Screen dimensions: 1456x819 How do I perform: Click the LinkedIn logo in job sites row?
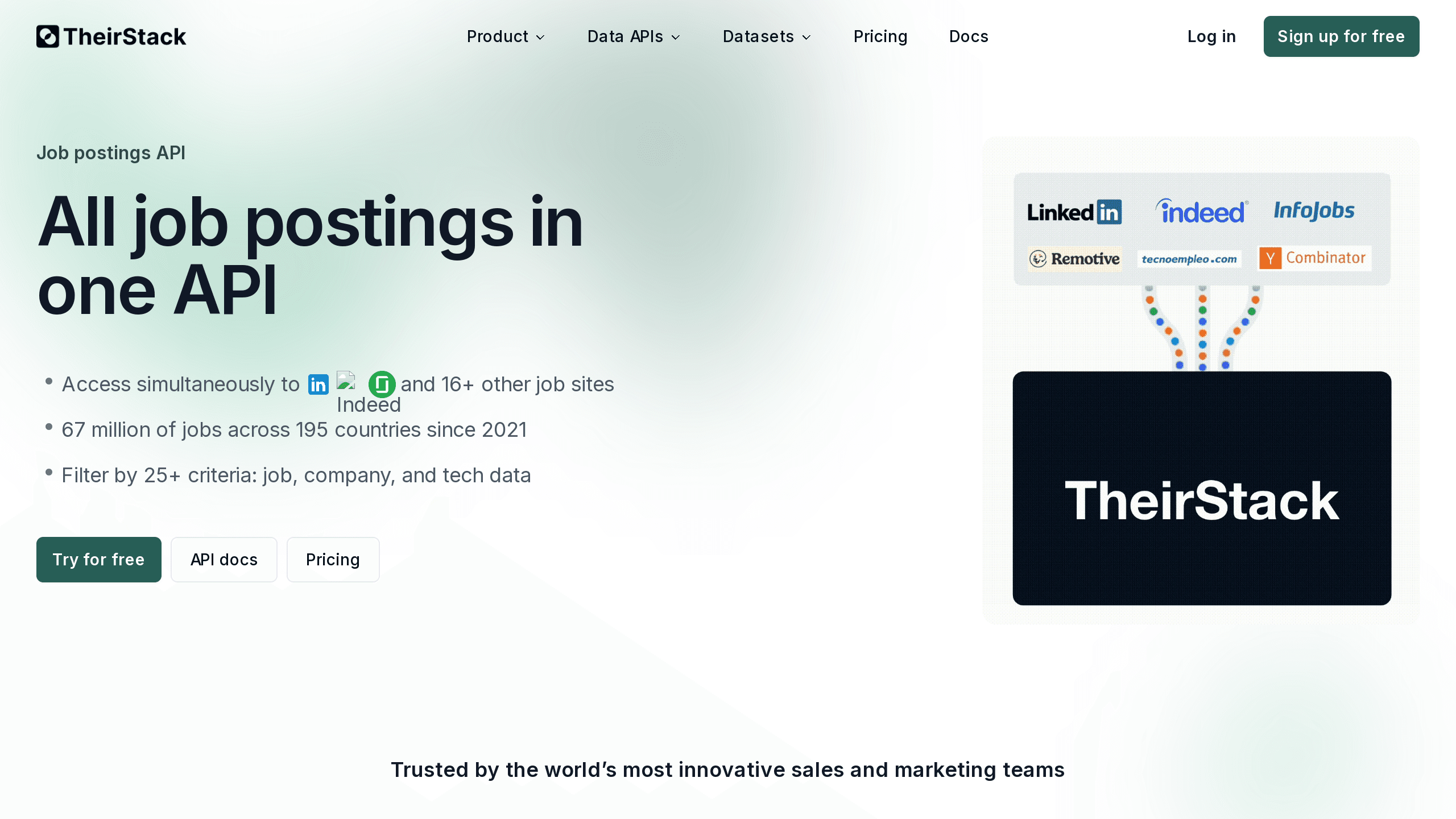[1075, 211]
